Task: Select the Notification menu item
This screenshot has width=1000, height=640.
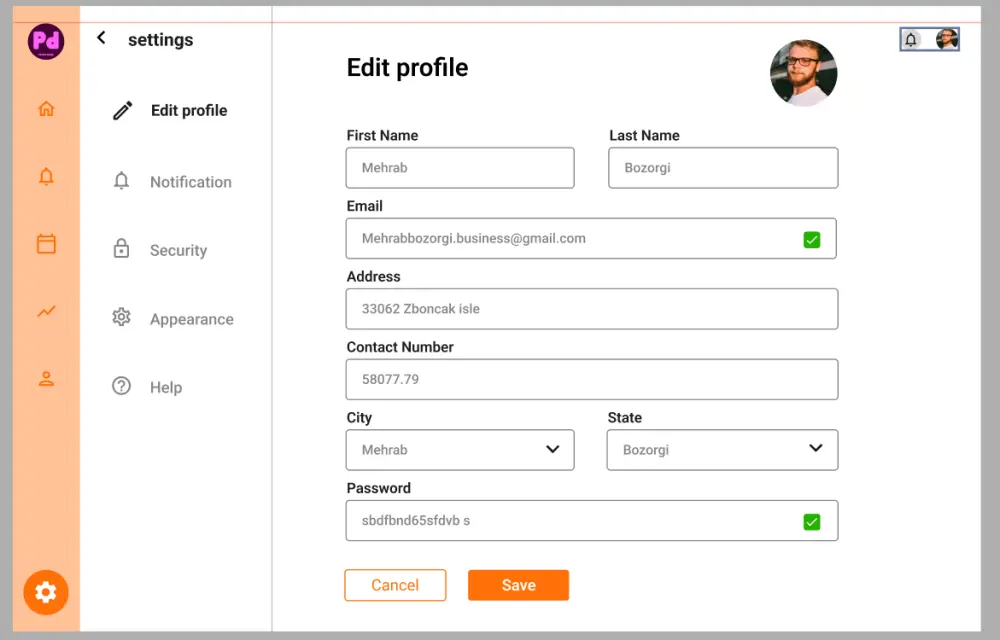Action: pyautogui.click(x=172, y=182)
